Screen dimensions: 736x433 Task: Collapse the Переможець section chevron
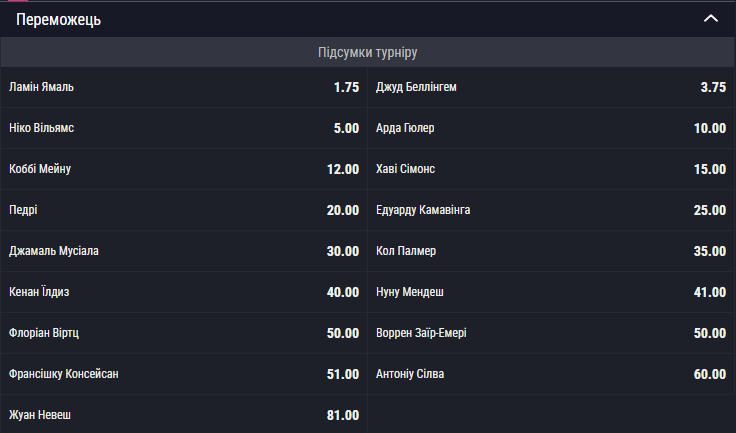[x=711, y=19]
